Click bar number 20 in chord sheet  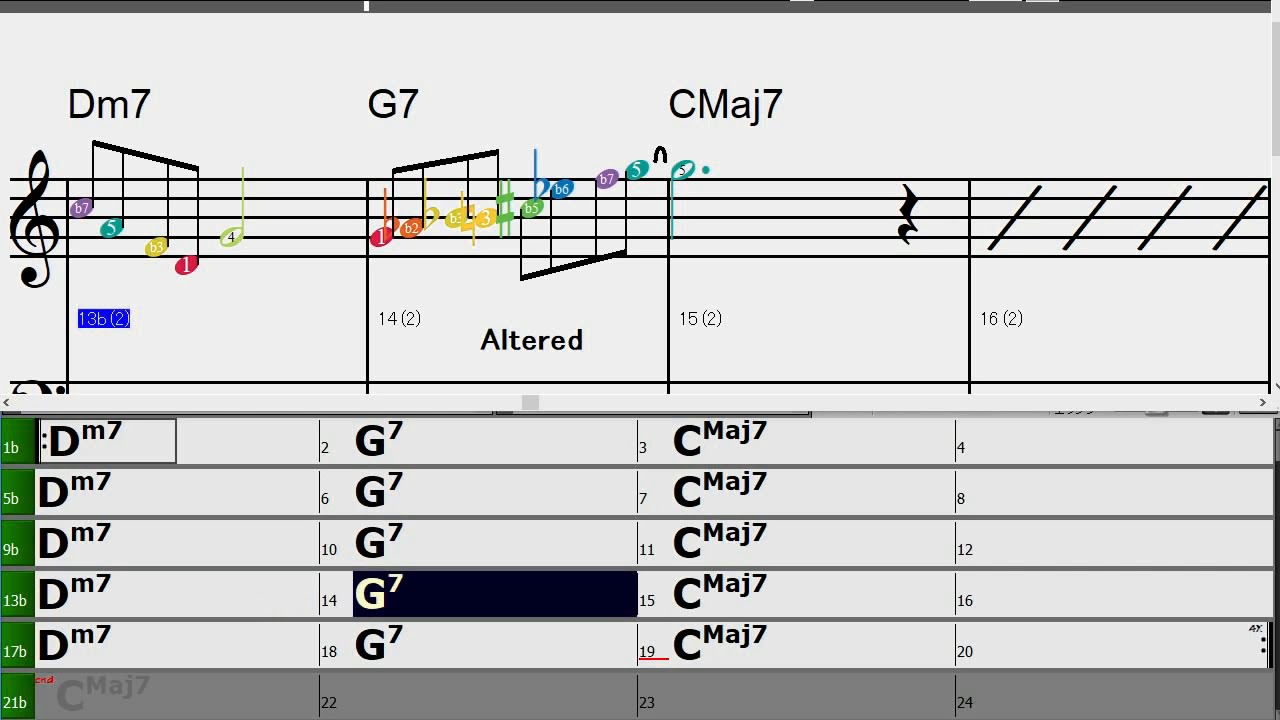[x=965, y=652]
